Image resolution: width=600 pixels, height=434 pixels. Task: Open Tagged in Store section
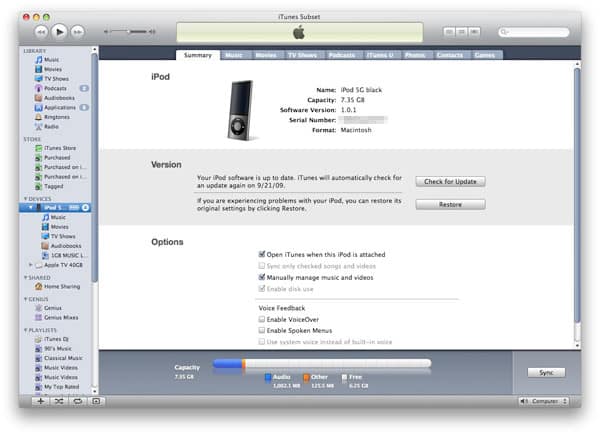click(x=54, y=186)
